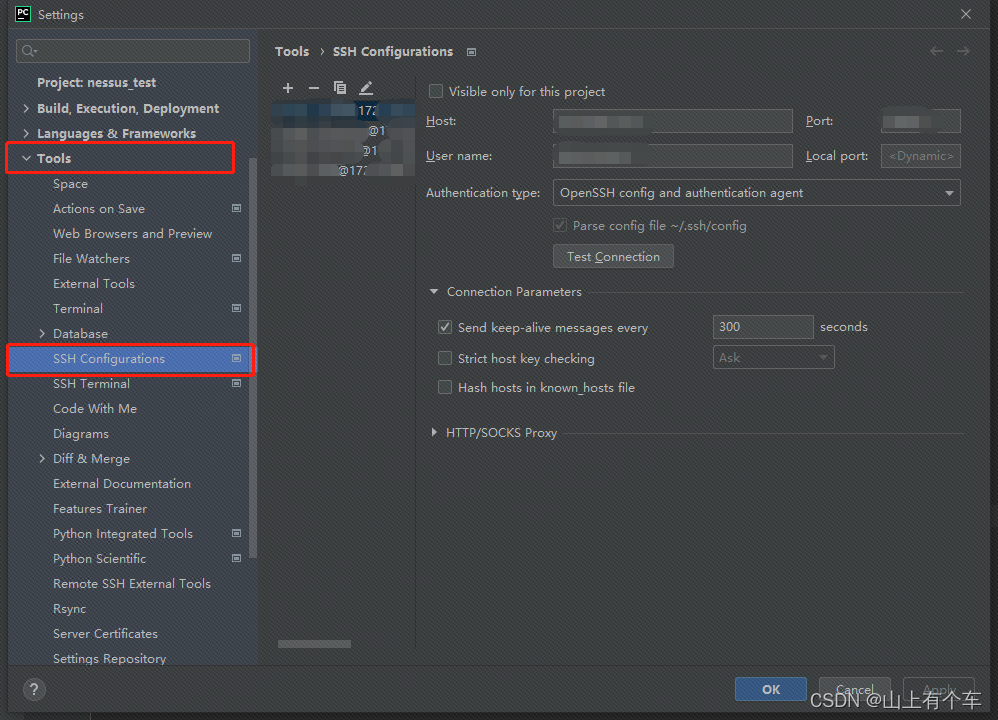Copy the selected SSH configuration
The width and height of the screenshot is (998, 720).
click(340, 88)
